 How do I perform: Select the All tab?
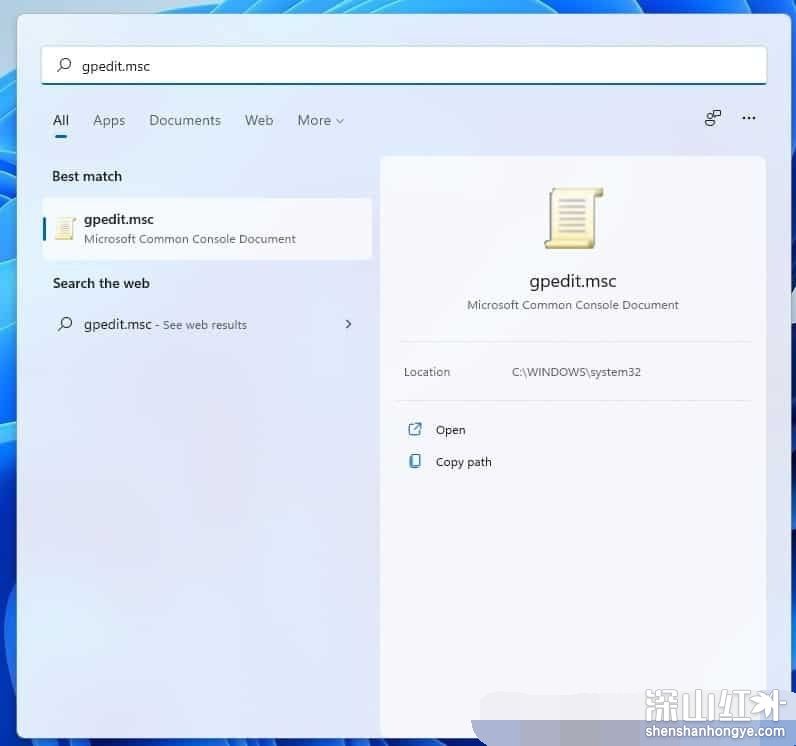pos(61,120)
